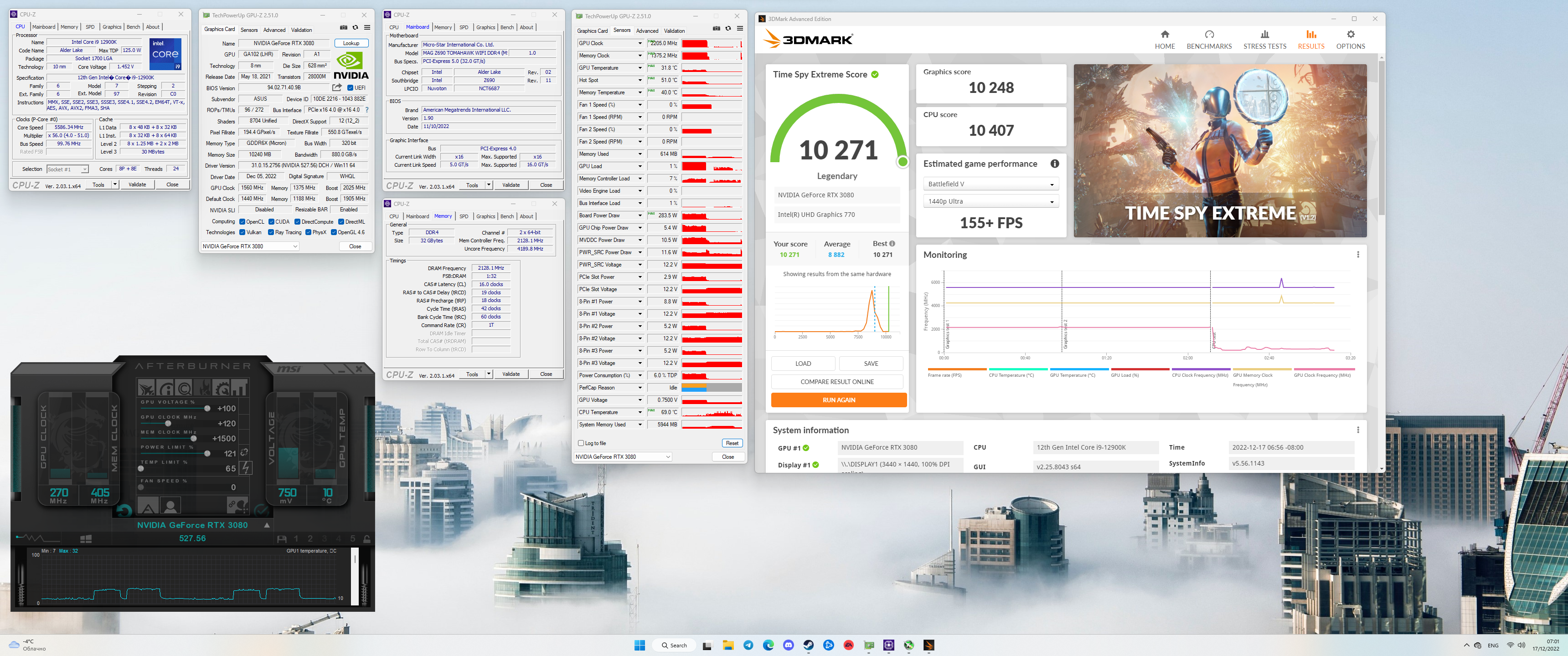The height and width of the screenshot is (656, 1568).
Task: Click COMPARE RESULT ONLINE
Action: click(x=837, y=382)
